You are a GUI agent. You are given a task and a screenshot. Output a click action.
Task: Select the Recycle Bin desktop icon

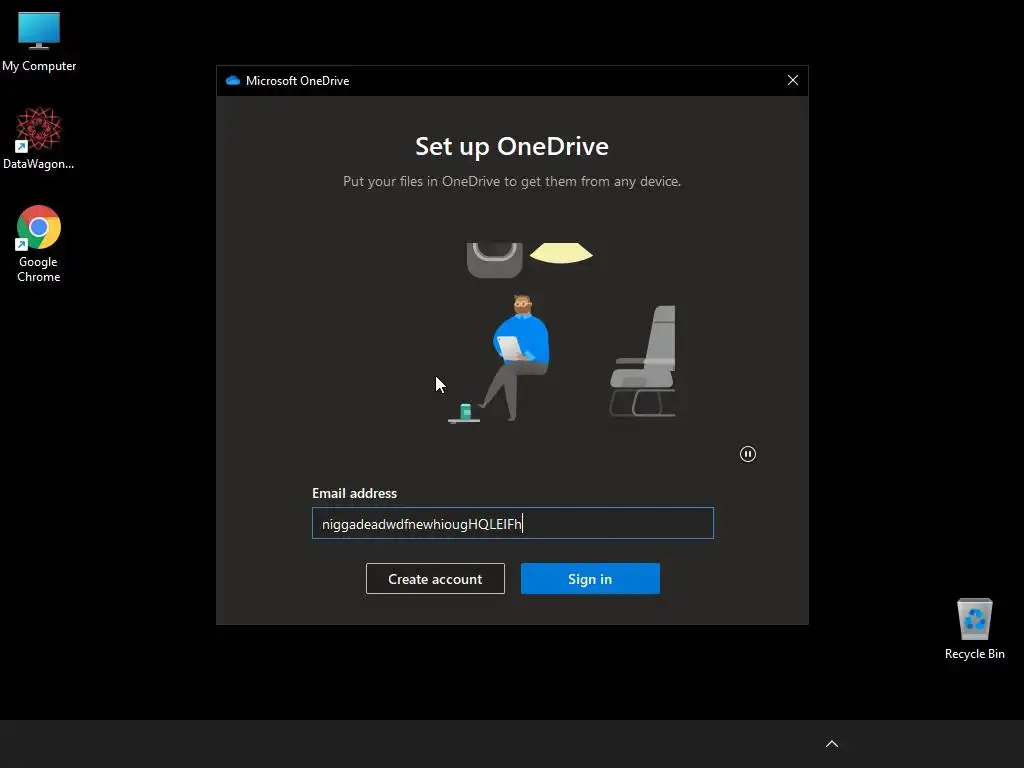click(x=974, y=628)
